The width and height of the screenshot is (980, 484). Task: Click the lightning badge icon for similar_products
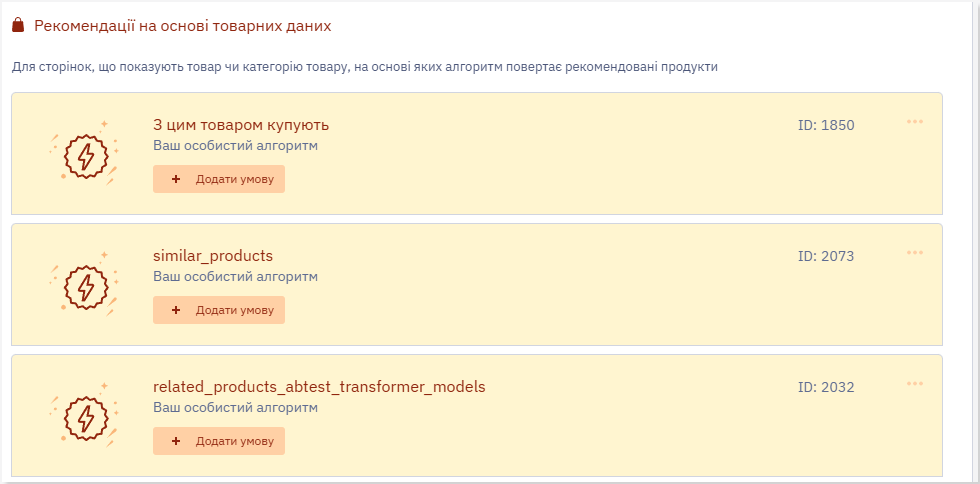click(x=84, y=285)
